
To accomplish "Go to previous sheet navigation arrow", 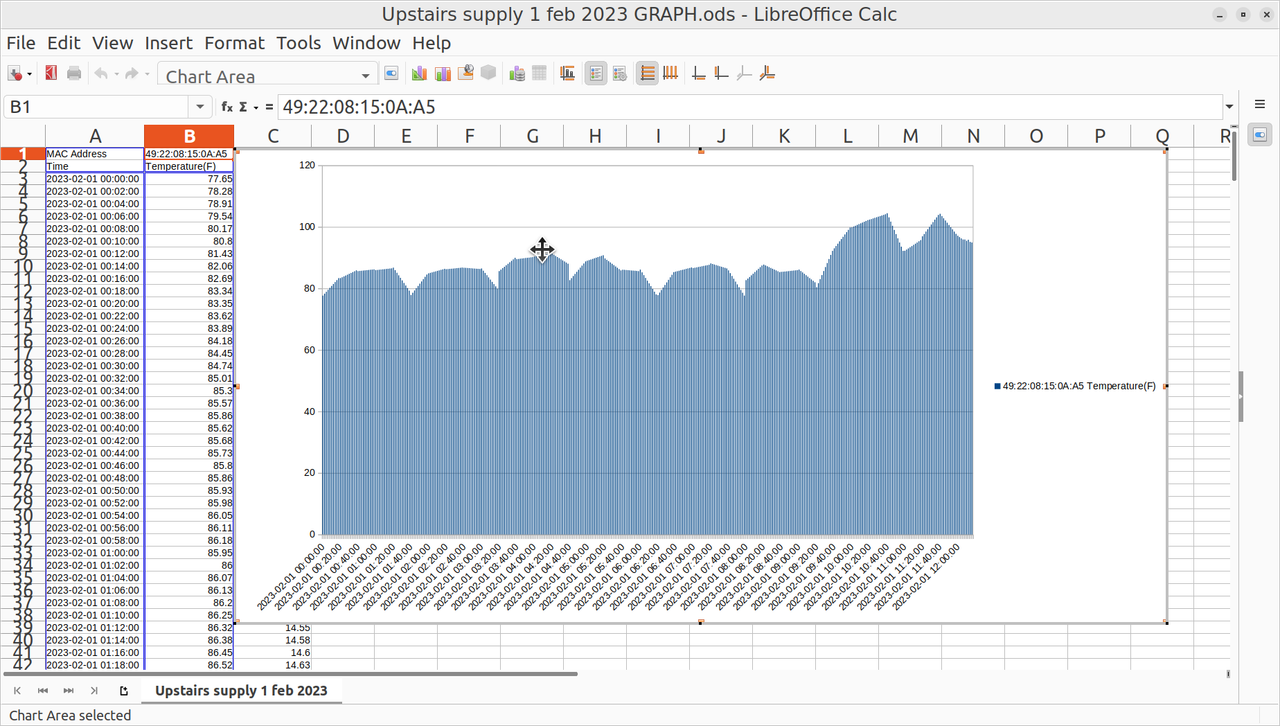I will point(43,691).
